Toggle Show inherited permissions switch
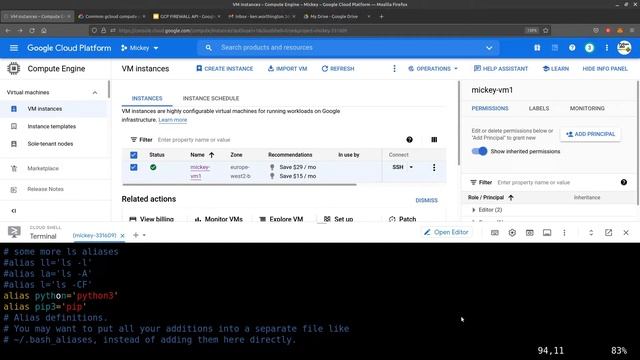 [479, 151]
